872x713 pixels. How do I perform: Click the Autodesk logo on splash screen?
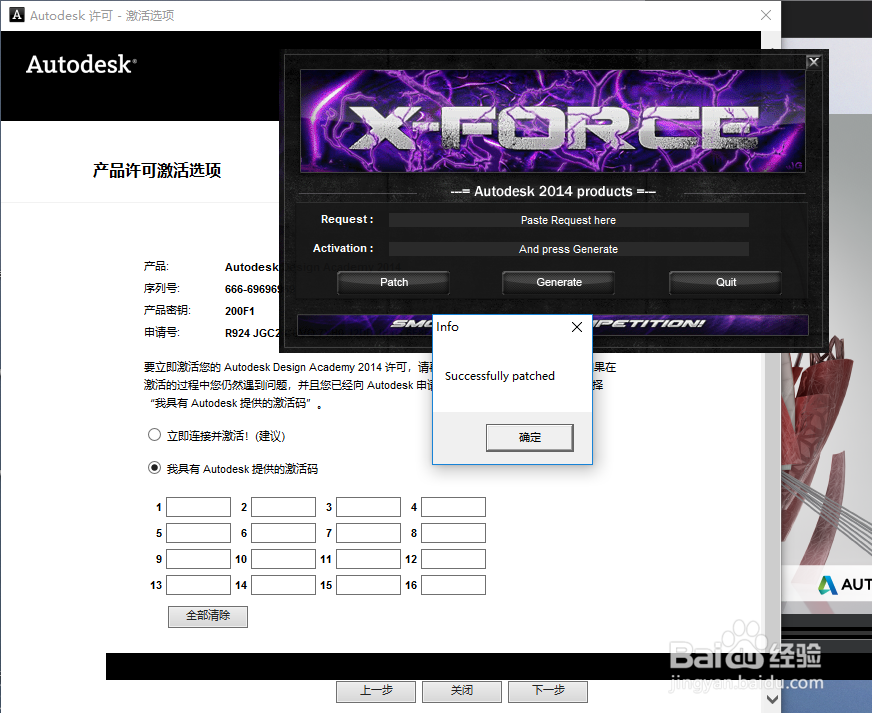pos(845,585)
